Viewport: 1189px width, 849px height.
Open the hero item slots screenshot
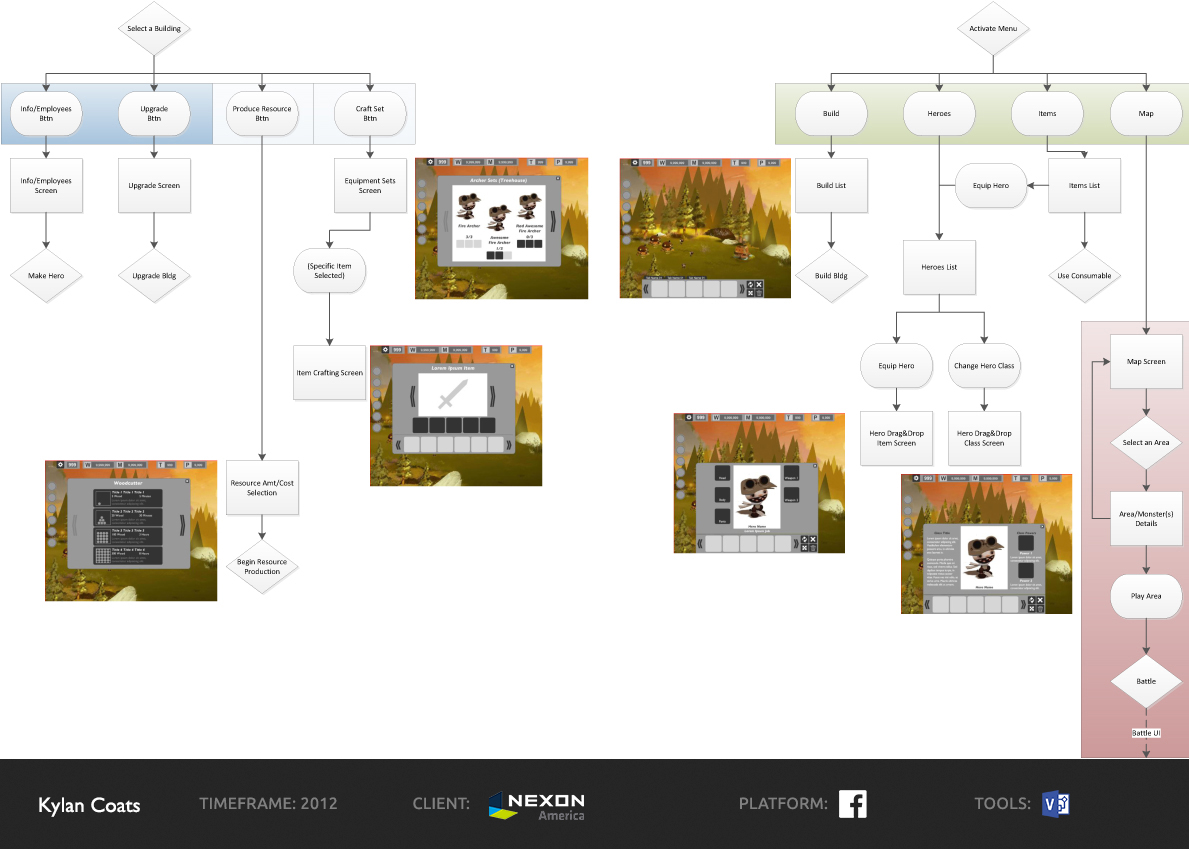coord(759,483)
